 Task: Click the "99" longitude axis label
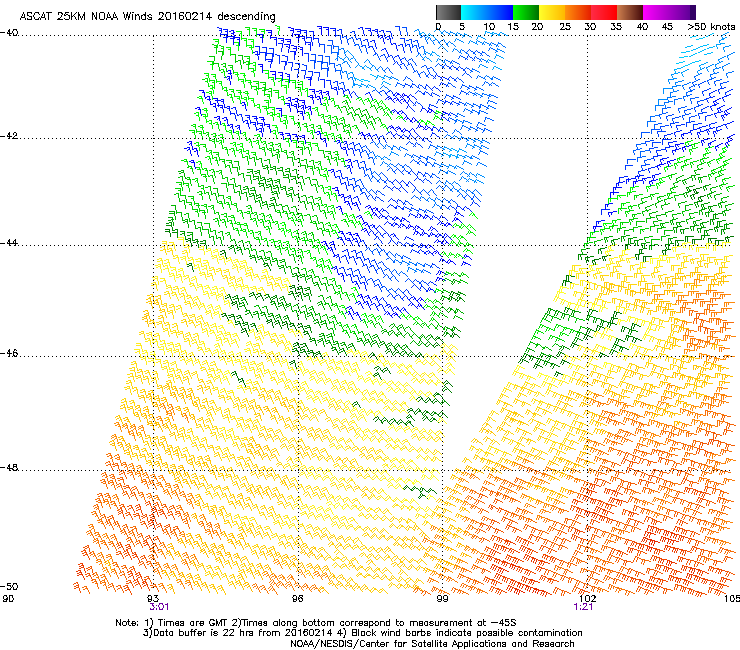pos(442,599)
